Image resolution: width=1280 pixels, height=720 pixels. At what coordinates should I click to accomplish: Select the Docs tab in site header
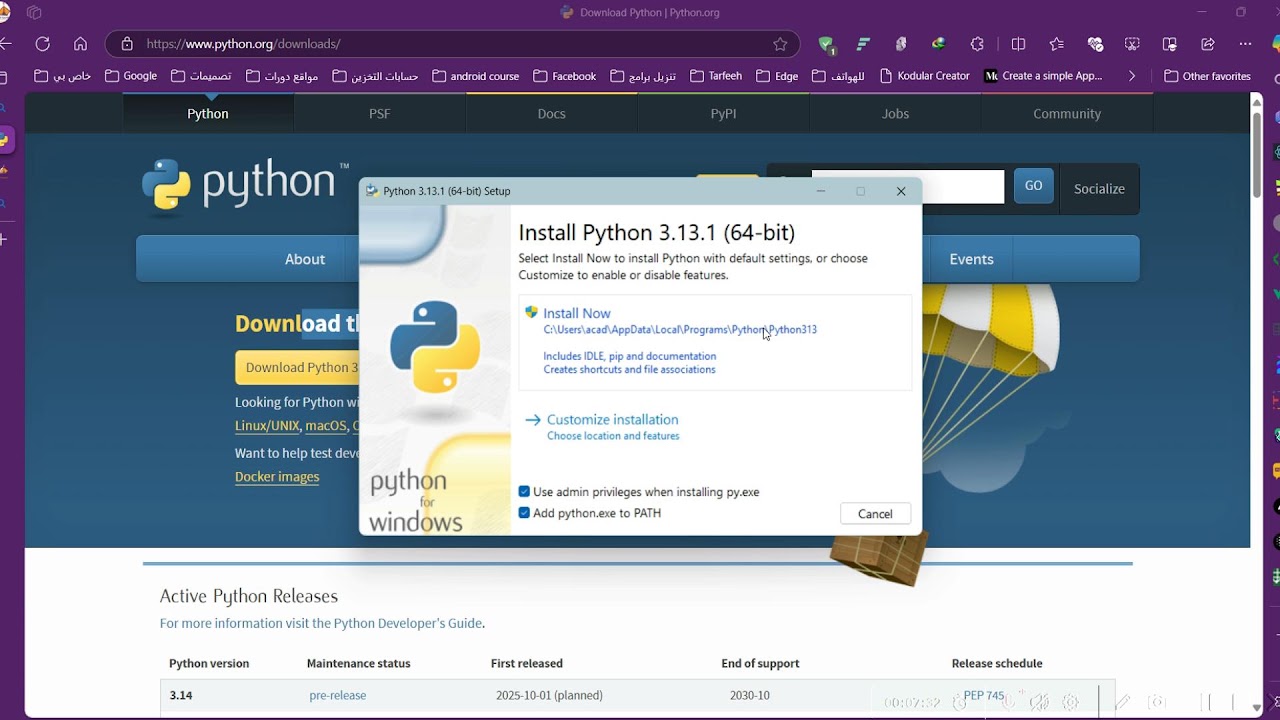(x=552, y=114)
